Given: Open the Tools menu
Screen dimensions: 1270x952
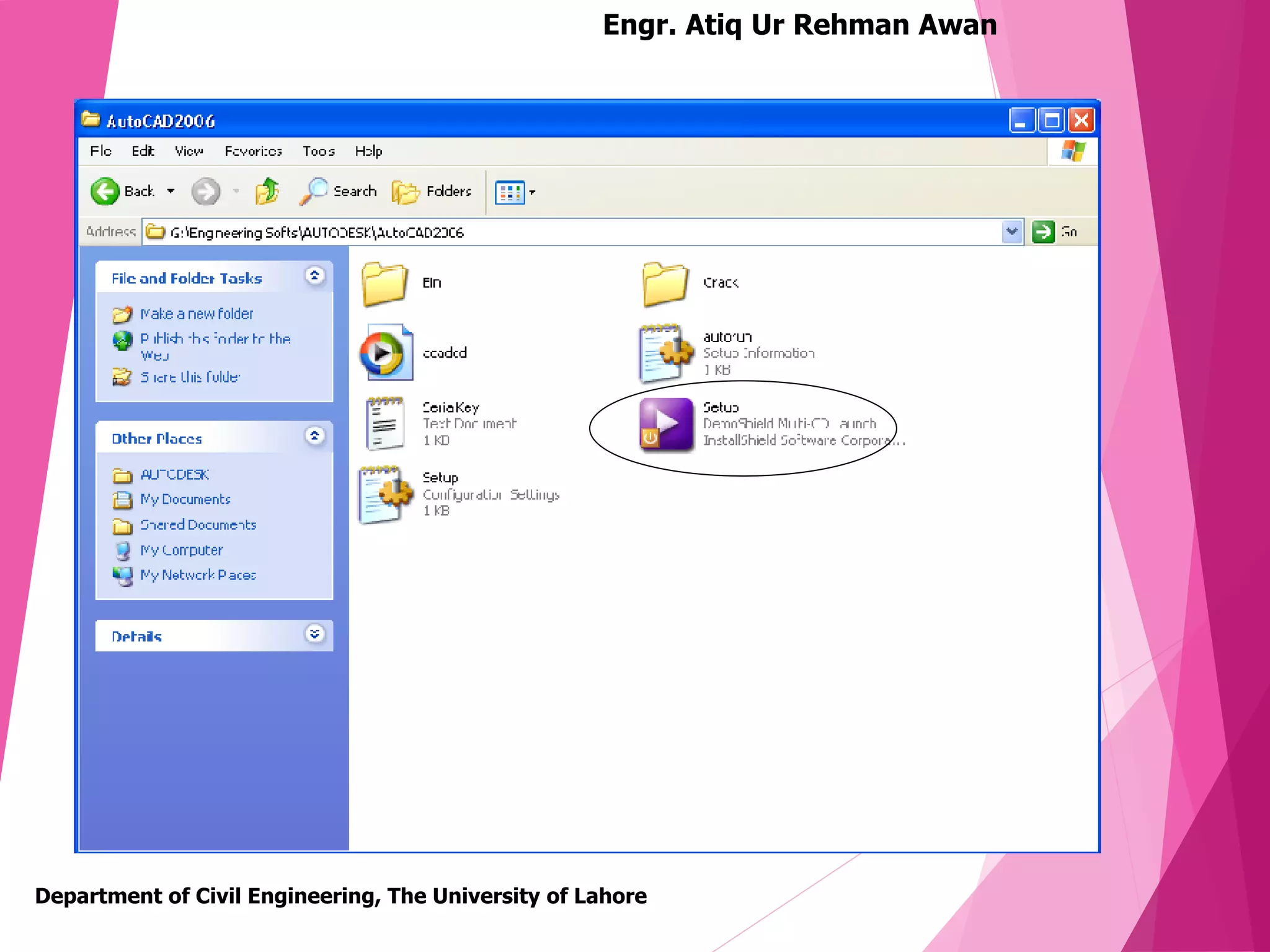Looking at the screenshot, I should click(319, 151).
